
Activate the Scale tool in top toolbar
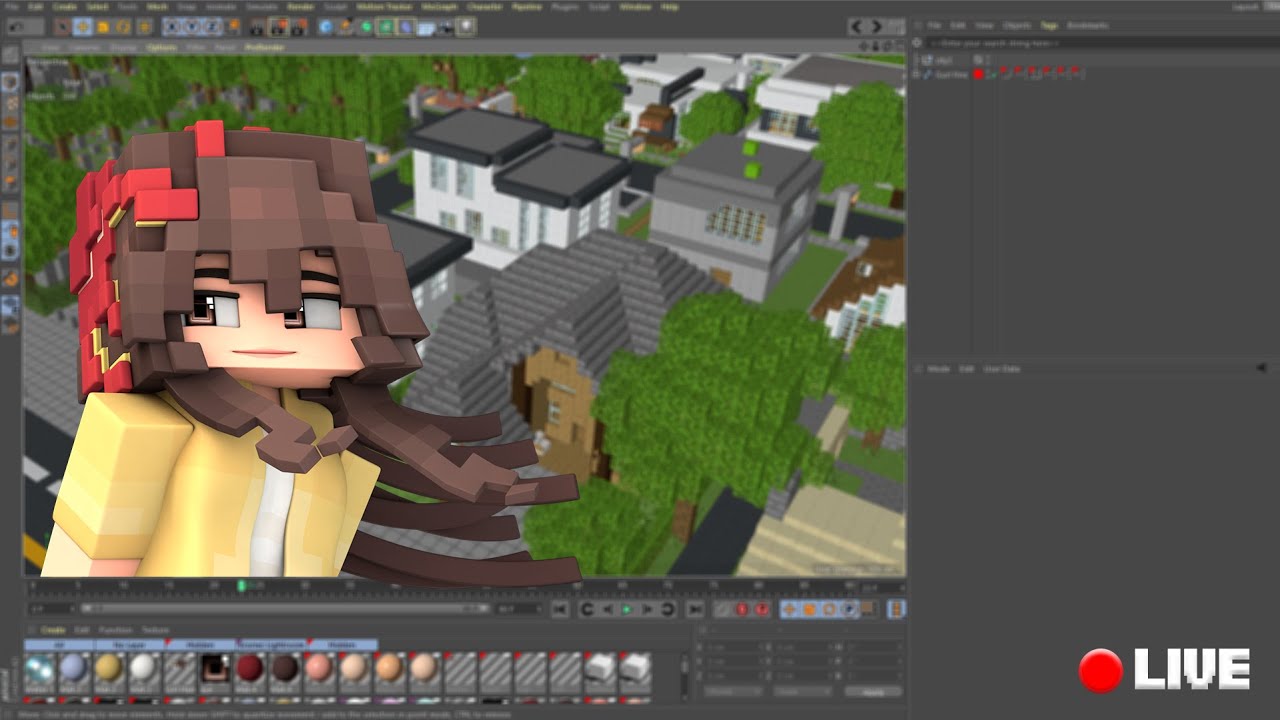coord(103,27)
